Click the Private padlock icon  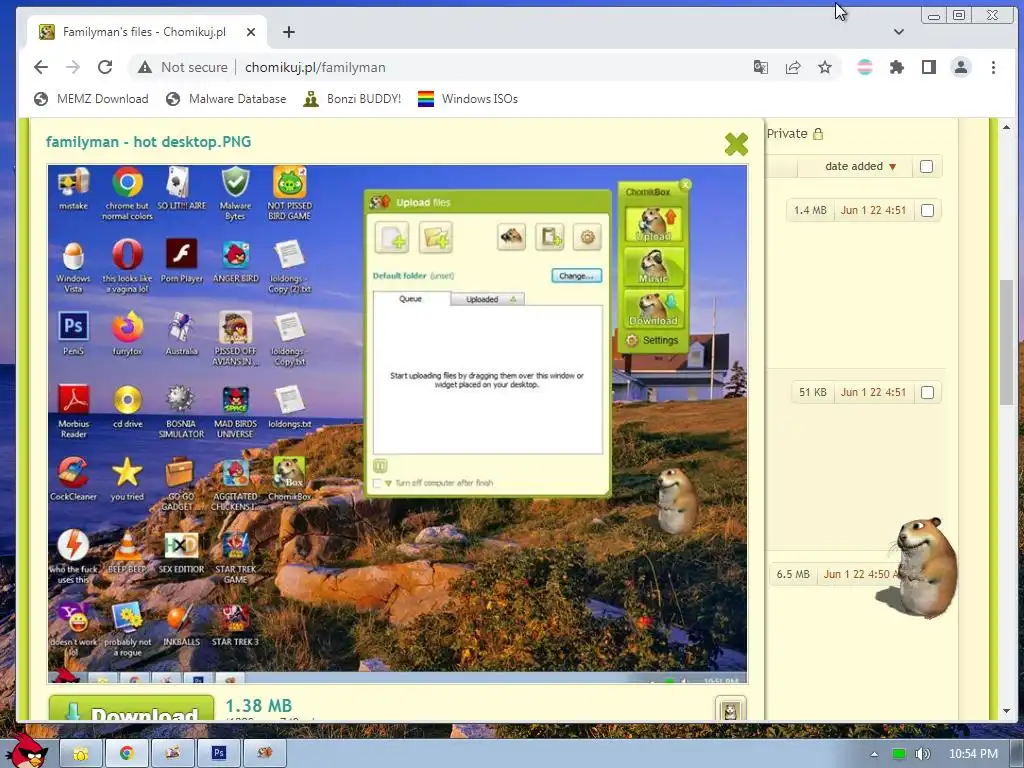click(x=818, y=134)
